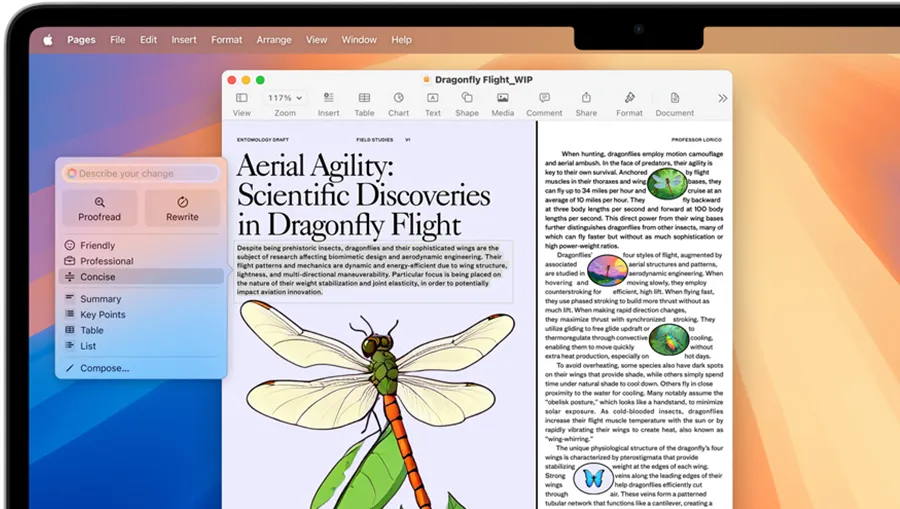Show the Document settings panel
Viewport: 900px width, 509px height.
pos(675,98)
